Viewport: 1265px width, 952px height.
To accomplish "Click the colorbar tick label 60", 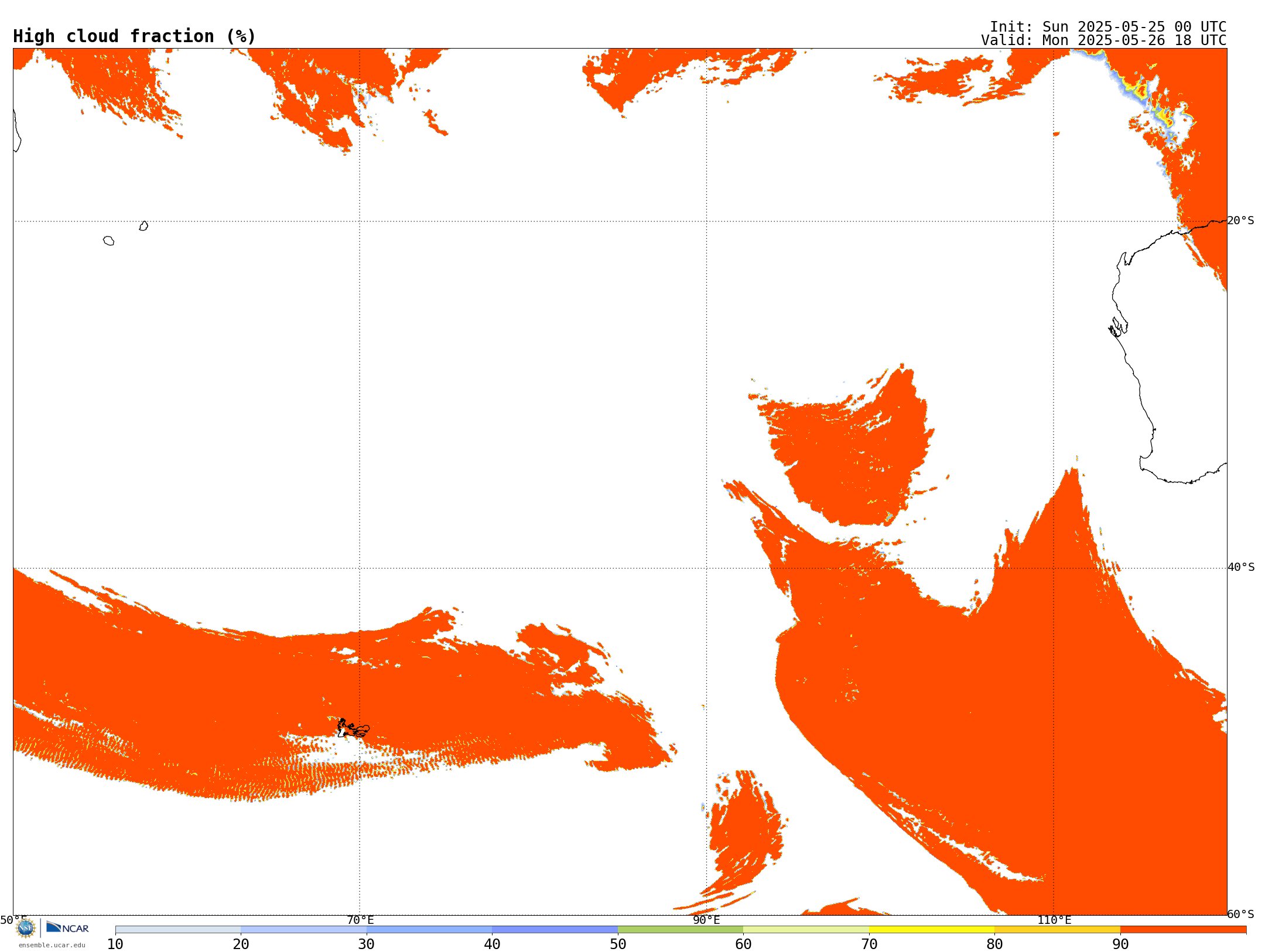I will tap(743, 944).
